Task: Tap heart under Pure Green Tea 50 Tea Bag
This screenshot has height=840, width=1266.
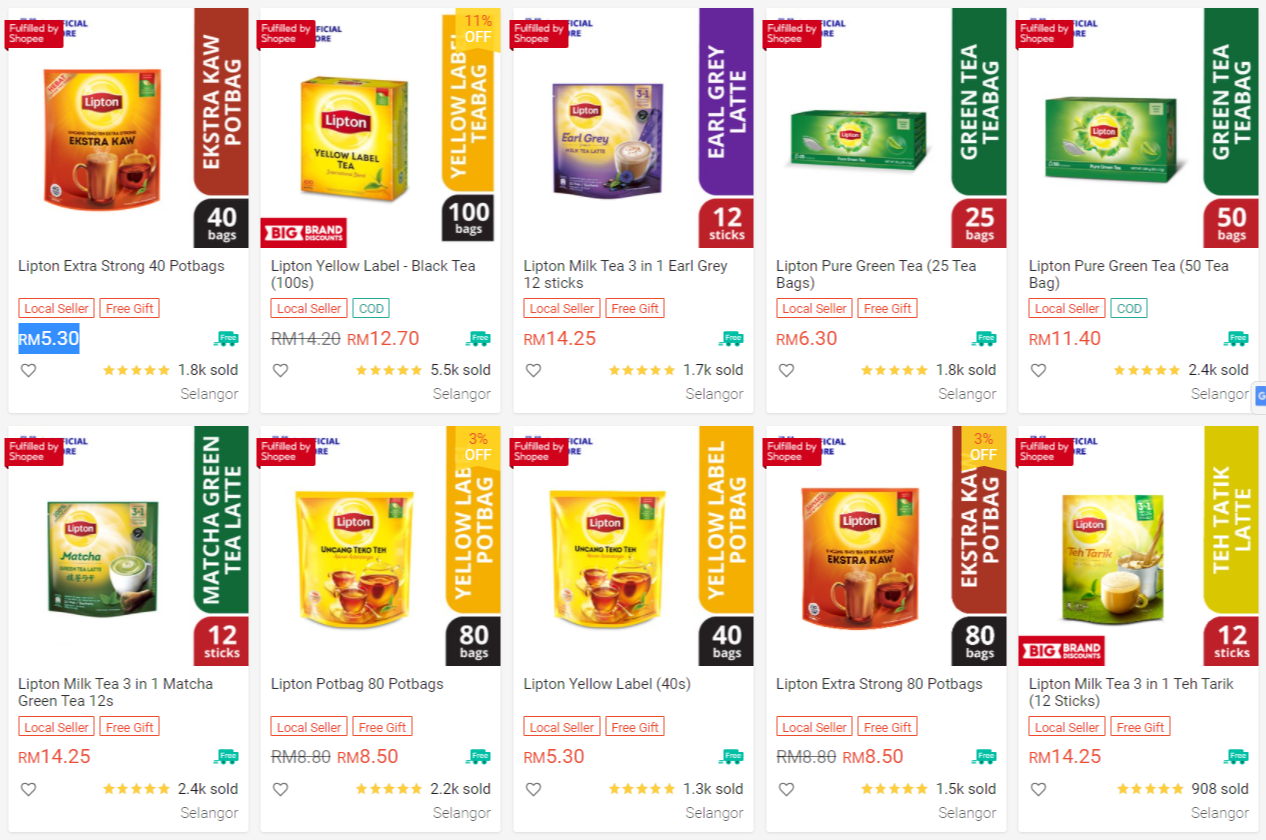Action: pyautogui.click(x=1039, y=370)
